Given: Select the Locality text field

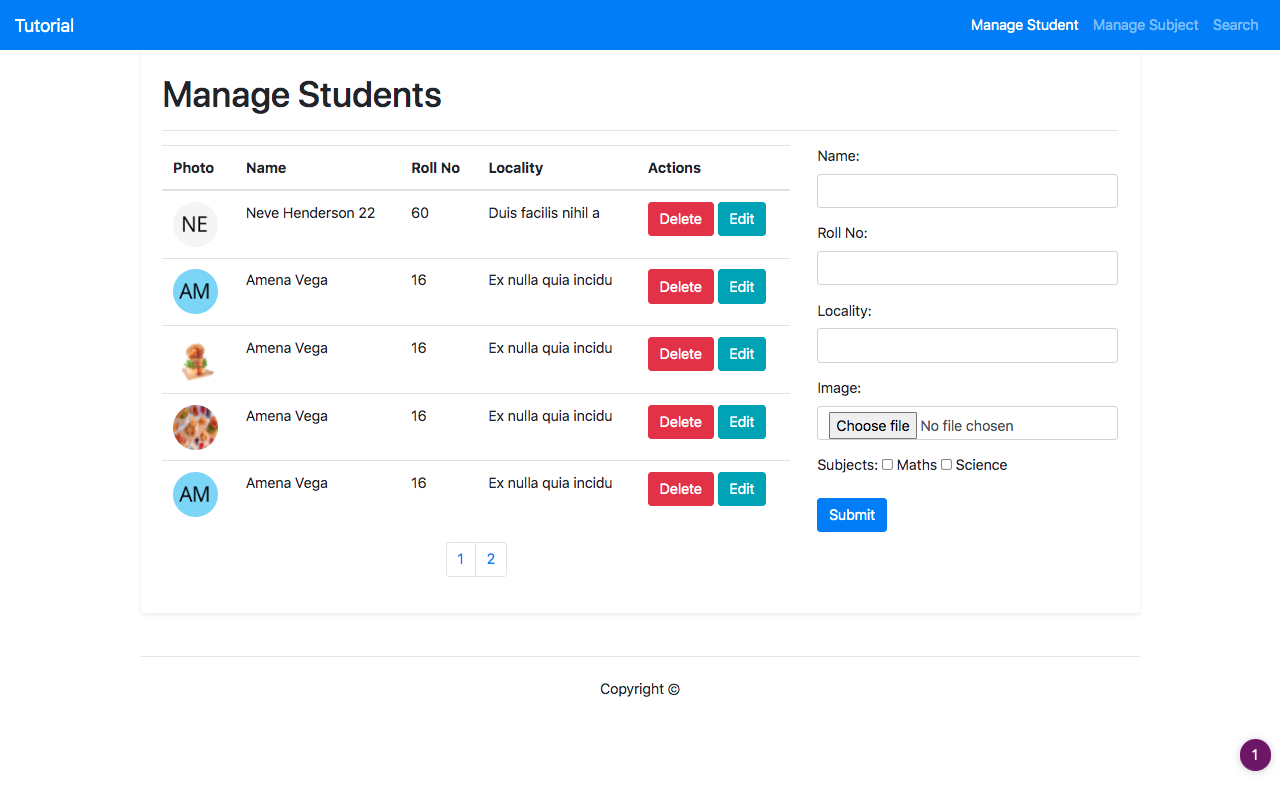Looking at the screenshot, I should click(967, 345).
